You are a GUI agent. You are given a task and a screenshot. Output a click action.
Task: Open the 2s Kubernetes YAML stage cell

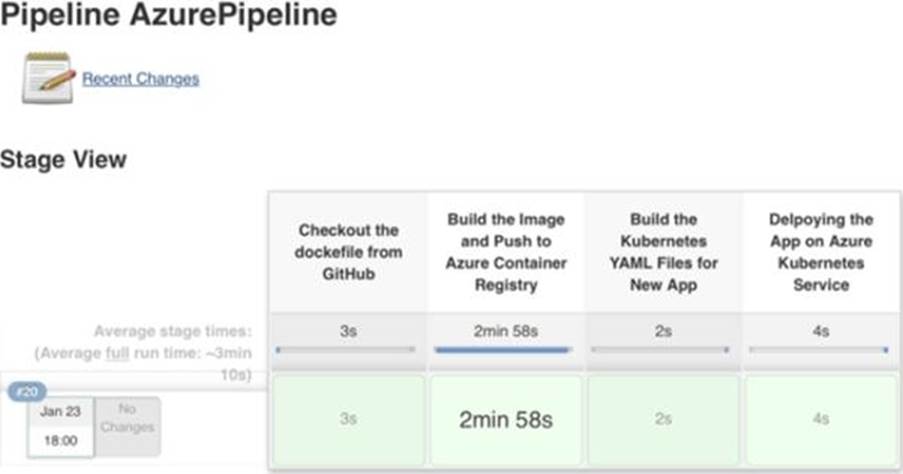pos(663,419)
